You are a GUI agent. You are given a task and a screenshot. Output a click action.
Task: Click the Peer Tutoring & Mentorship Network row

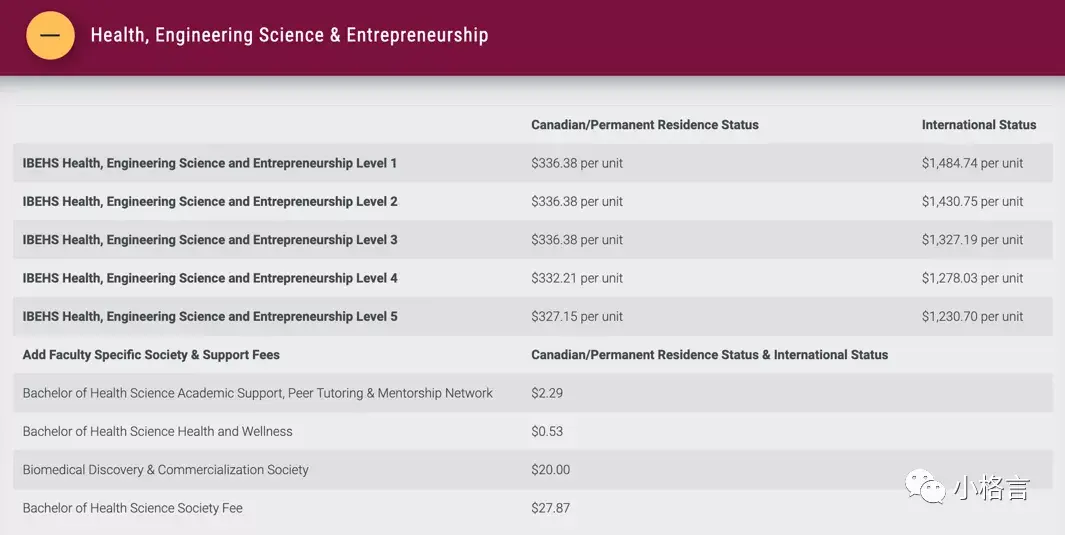click(257, 393)
